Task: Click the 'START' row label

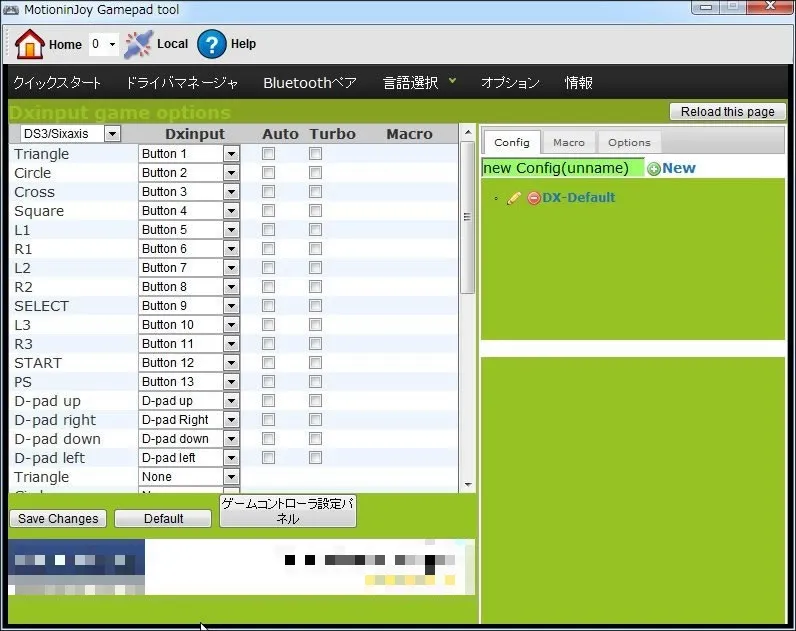Action: coord(38,363)
